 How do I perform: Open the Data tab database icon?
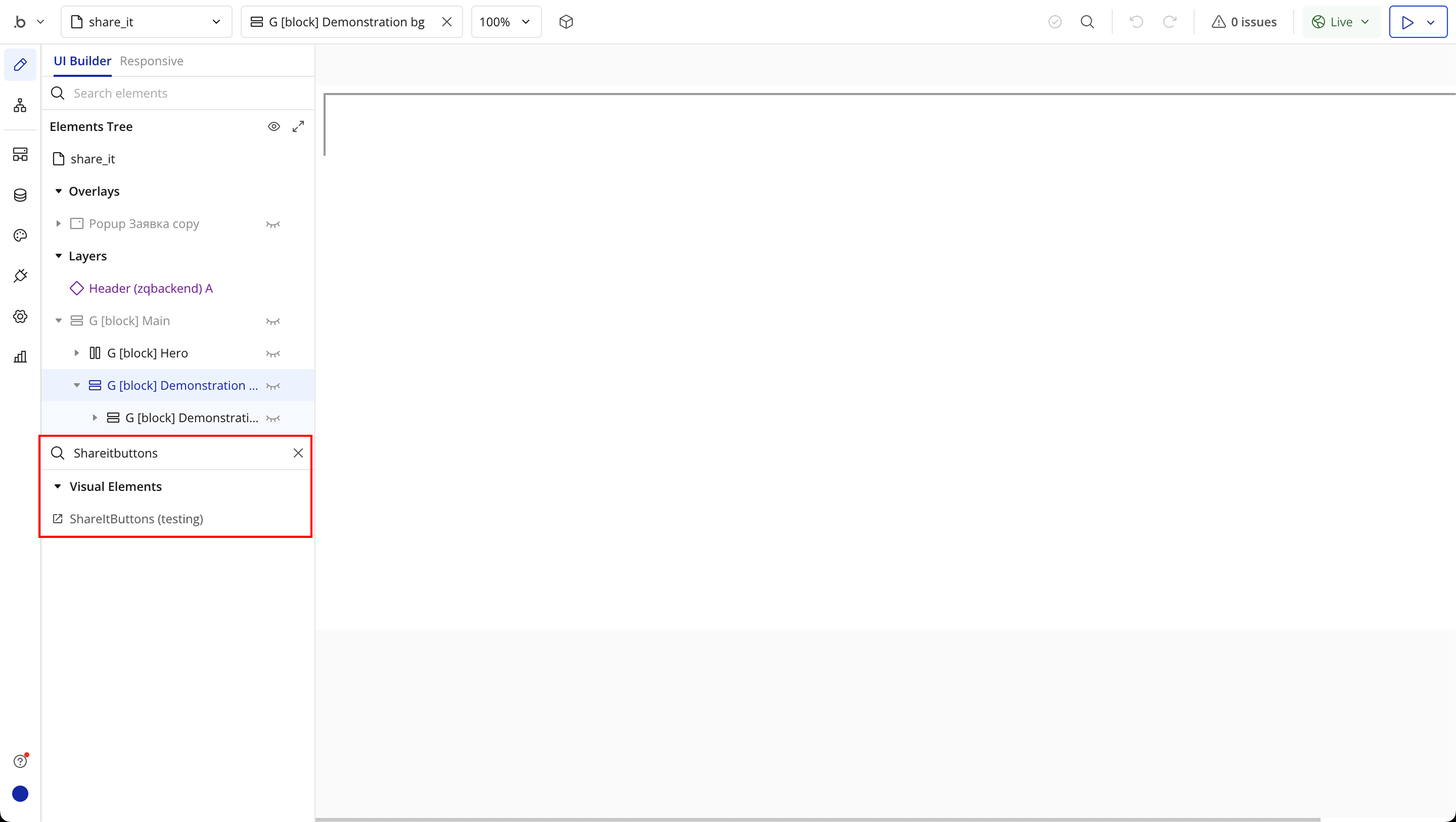[x=20, y=195]
